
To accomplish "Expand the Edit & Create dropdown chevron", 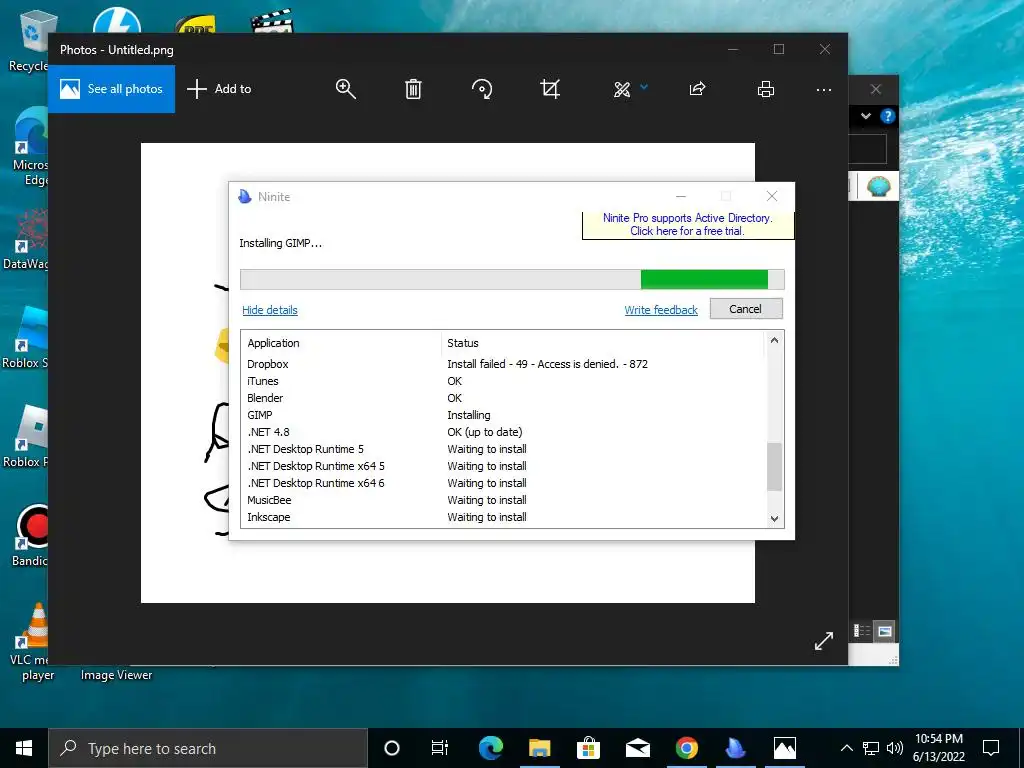I will (644, 86).
